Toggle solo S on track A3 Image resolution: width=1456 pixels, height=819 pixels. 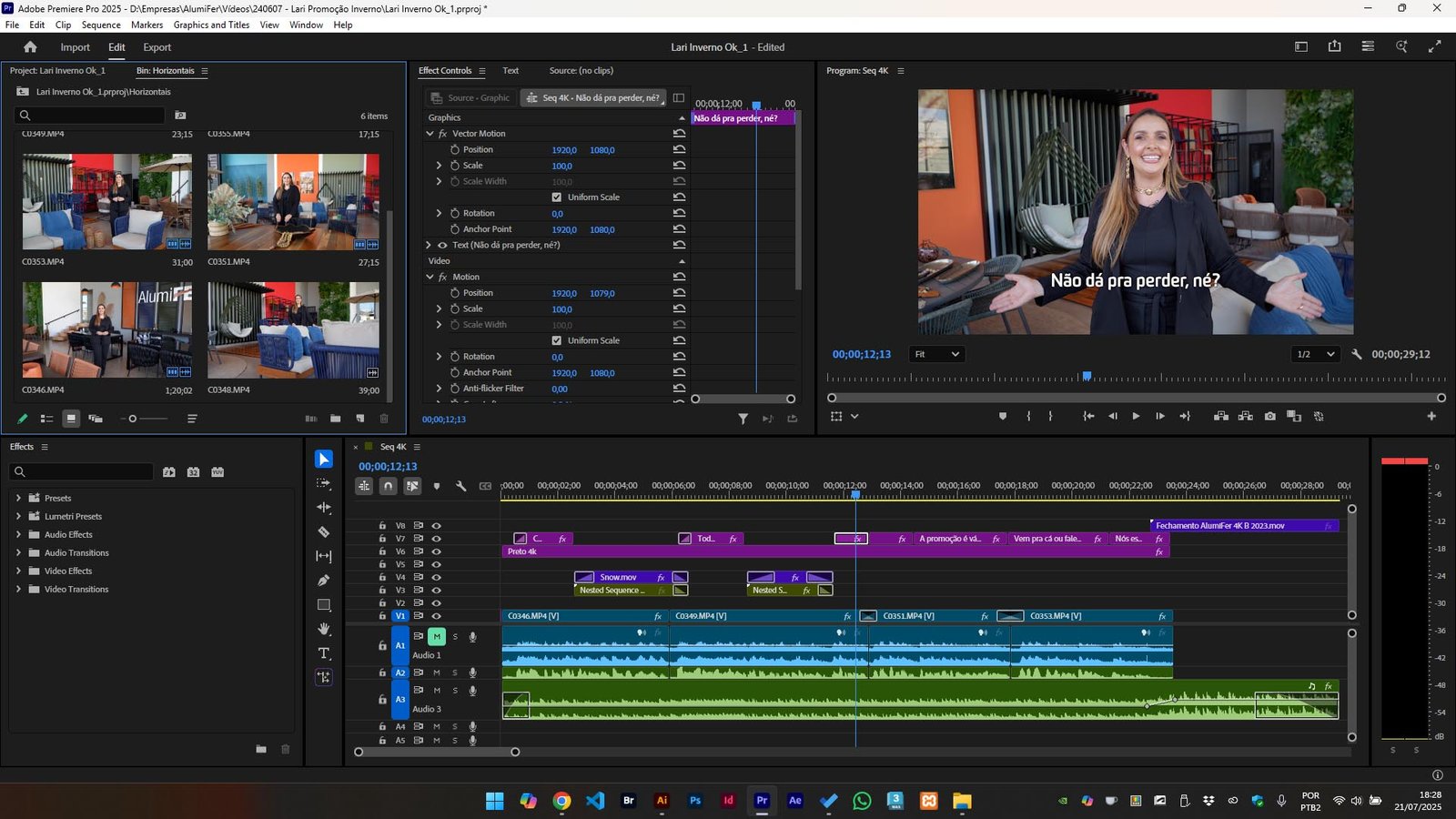pos(455,691)
